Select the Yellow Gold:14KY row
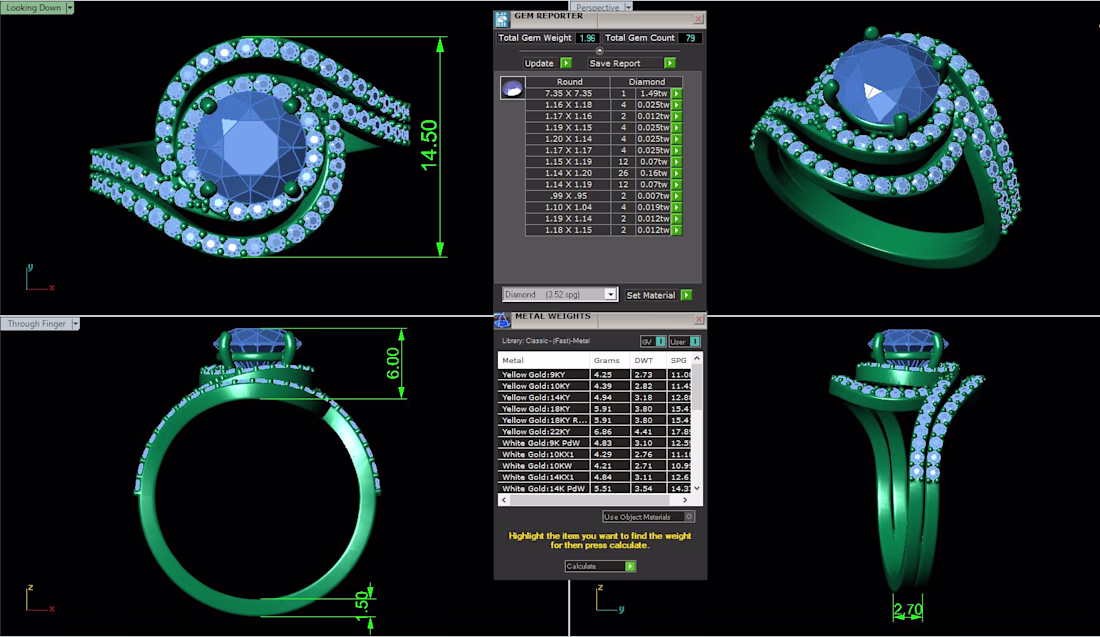Screen dimensions: 1100x637 (x=595, y=397)
